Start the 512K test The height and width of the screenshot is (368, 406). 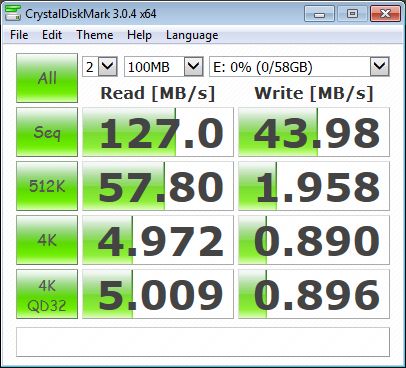pos(47,186)
